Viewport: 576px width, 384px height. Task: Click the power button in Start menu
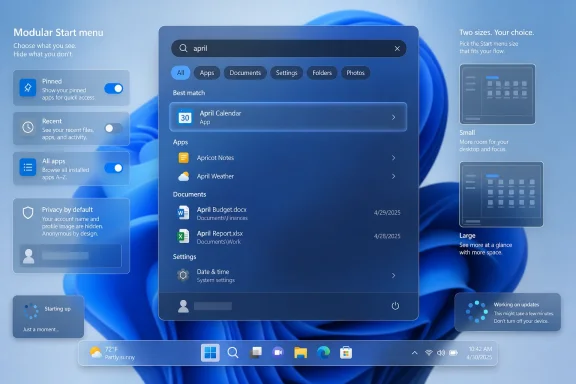pyautogui.click(x=395, y=306)
